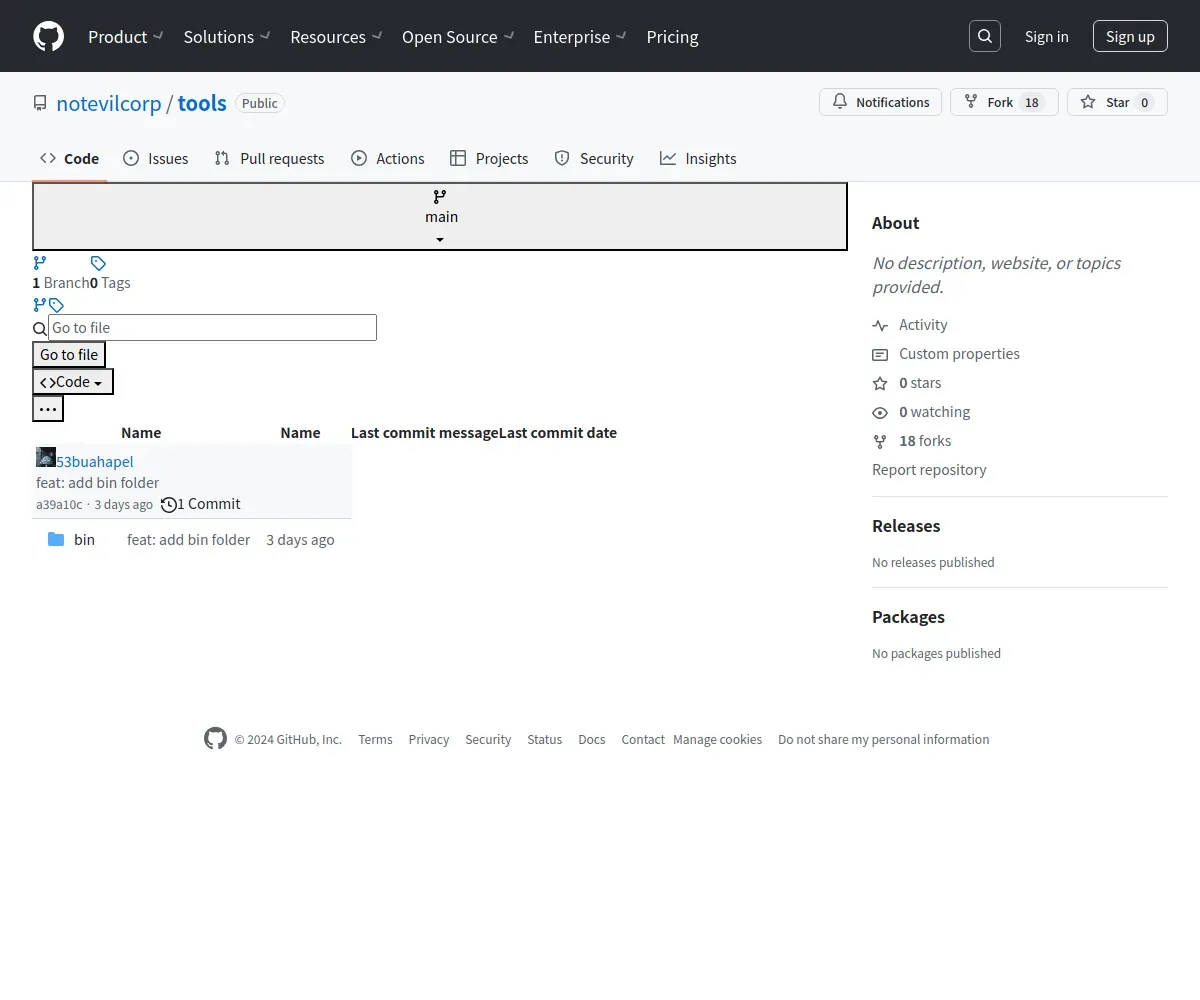Click the 'feat: add bin folder' message in bin row

coord(188,540)
